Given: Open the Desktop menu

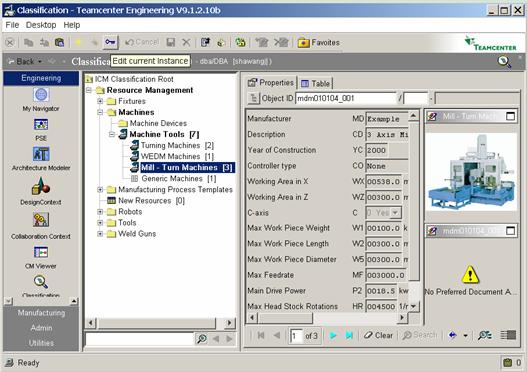Looking at the screenshot, I should [41, 25].
